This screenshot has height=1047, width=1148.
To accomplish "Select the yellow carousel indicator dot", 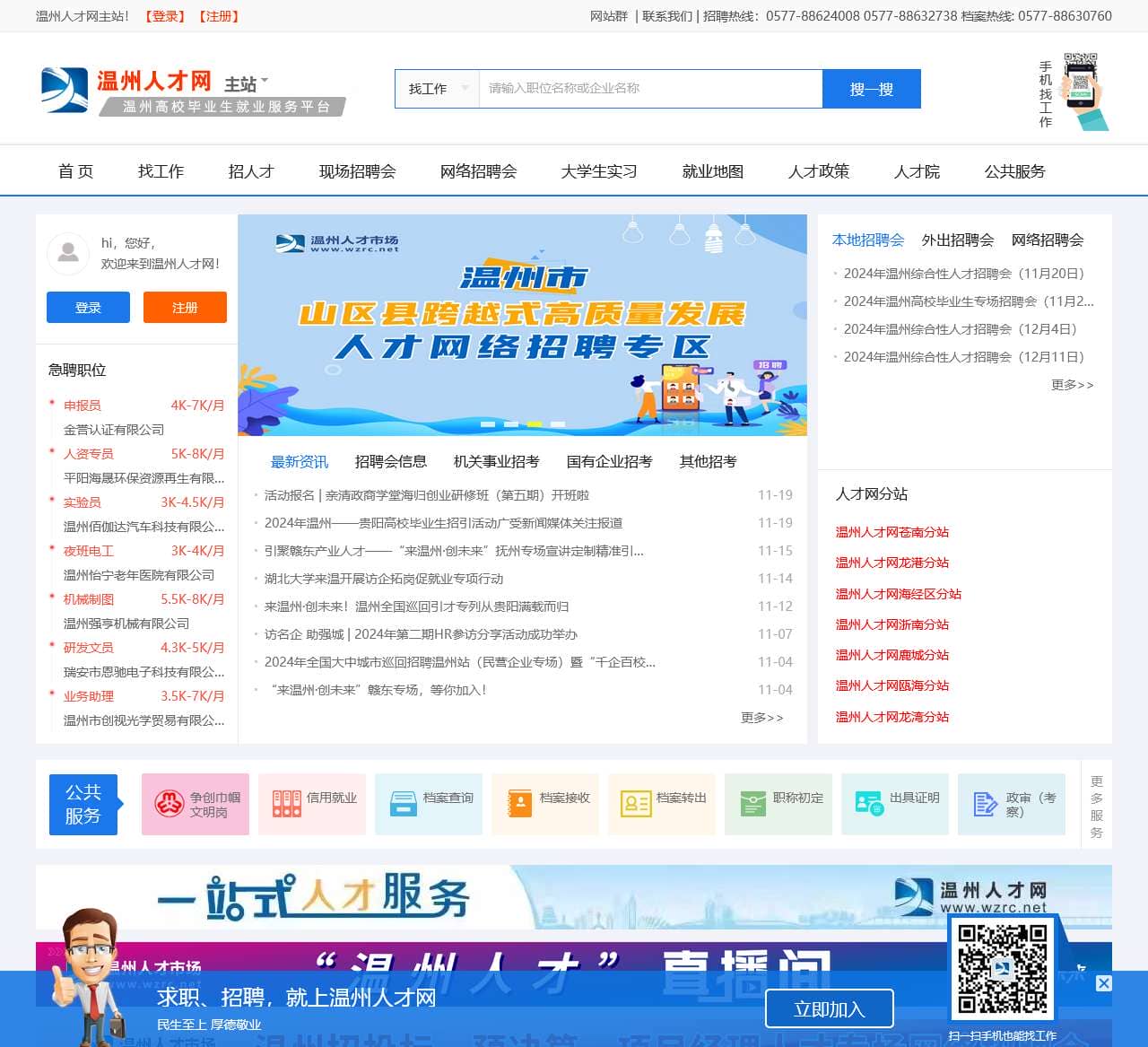I will tap(535, 423).
